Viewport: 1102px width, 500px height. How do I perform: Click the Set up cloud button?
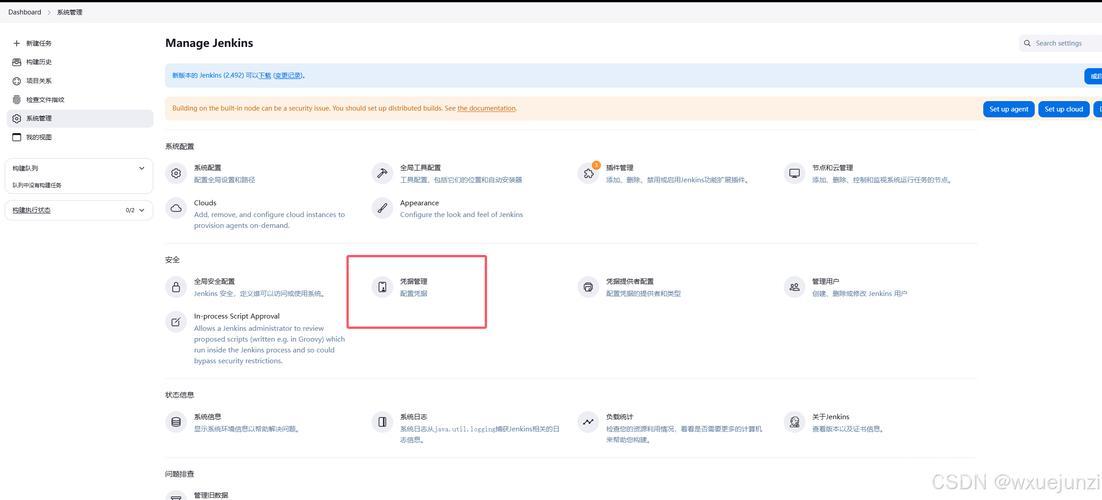1064,109
